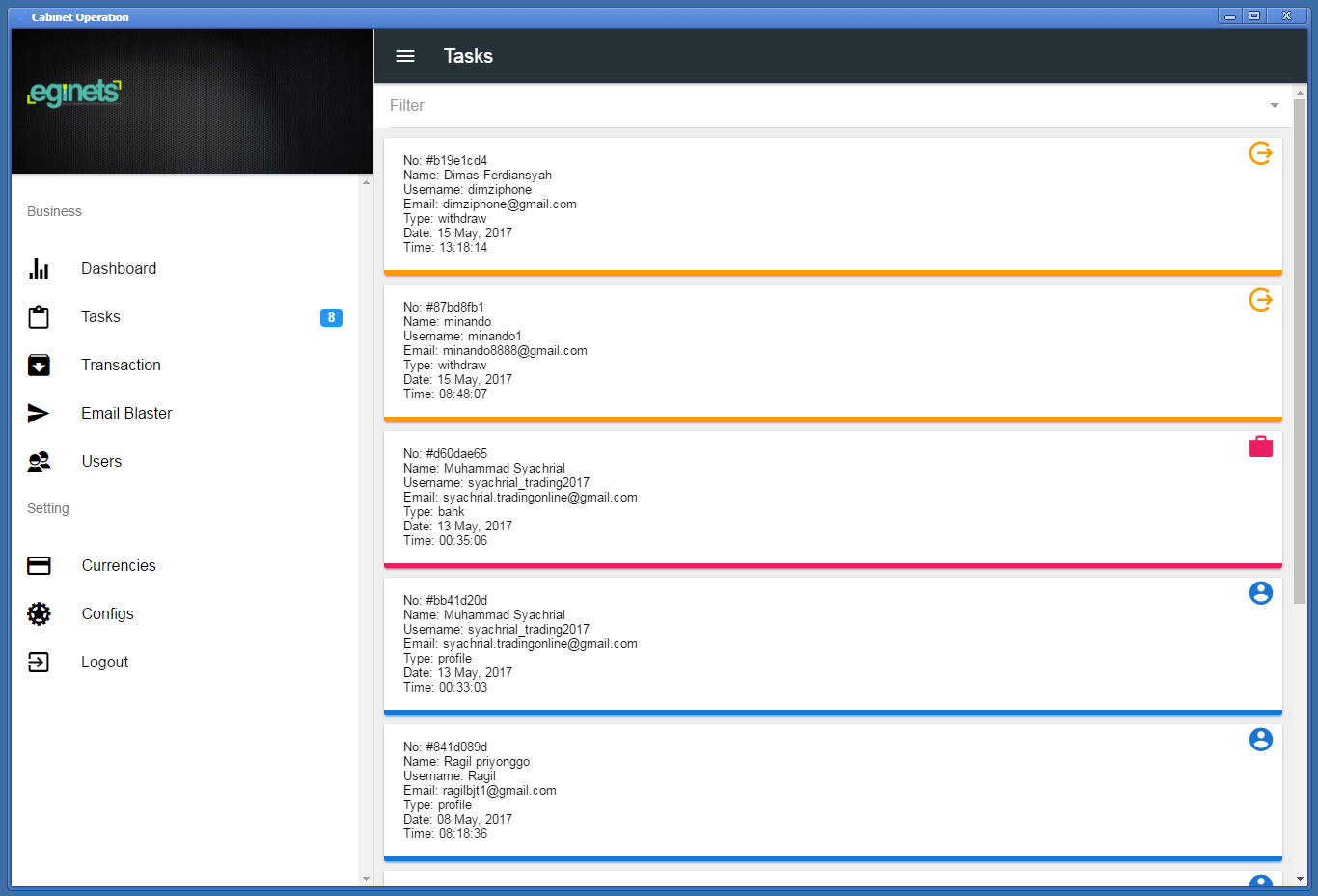1318x896 pixels.
Task: Click the Currencies card icon
Action: point(39,566)
